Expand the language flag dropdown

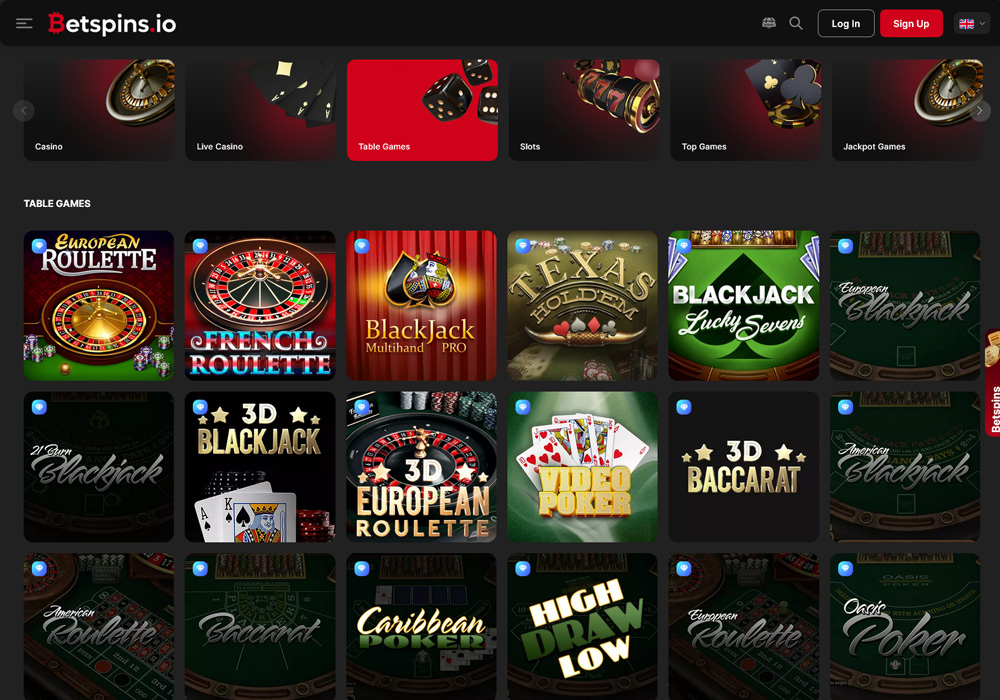coord(971,24)
